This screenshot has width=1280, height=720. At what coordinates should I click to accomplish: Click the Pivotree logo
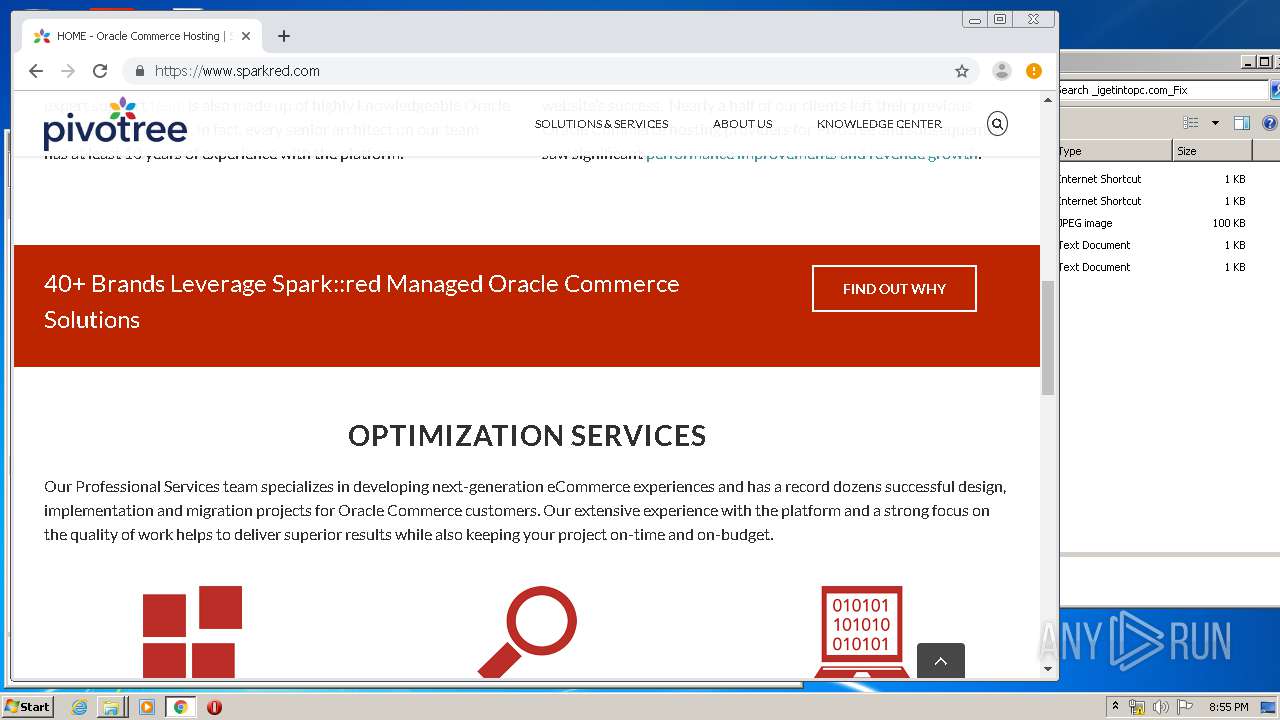coord(115,124)
